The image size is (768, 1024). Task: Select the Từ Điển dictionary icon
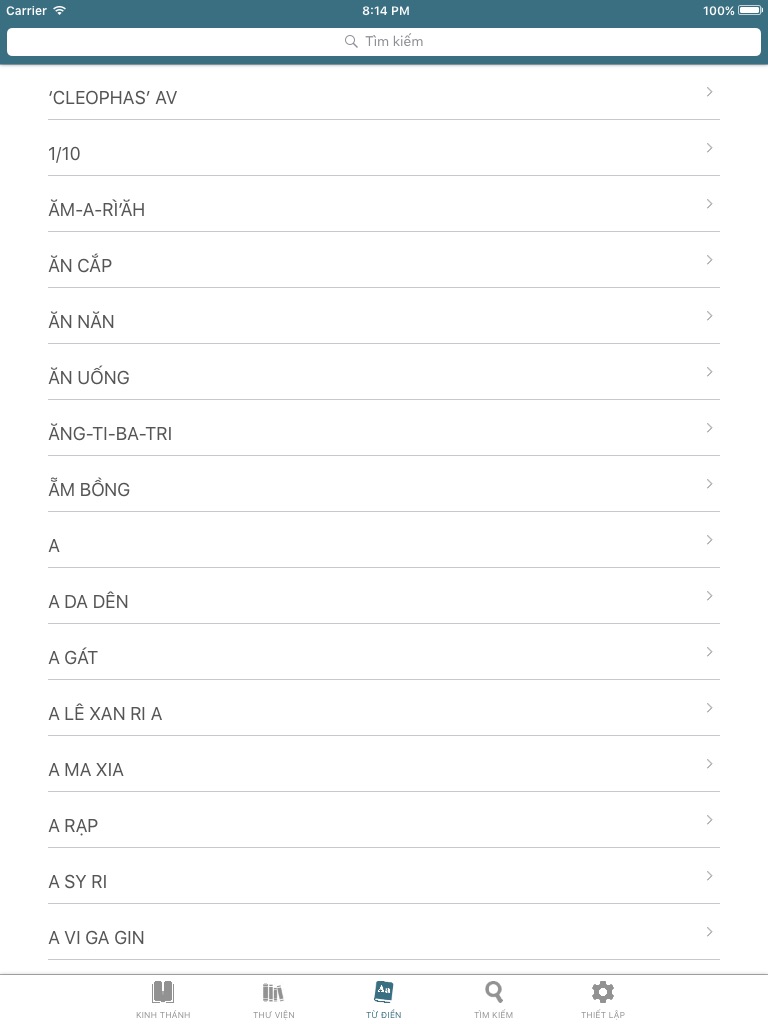point(383,991)
